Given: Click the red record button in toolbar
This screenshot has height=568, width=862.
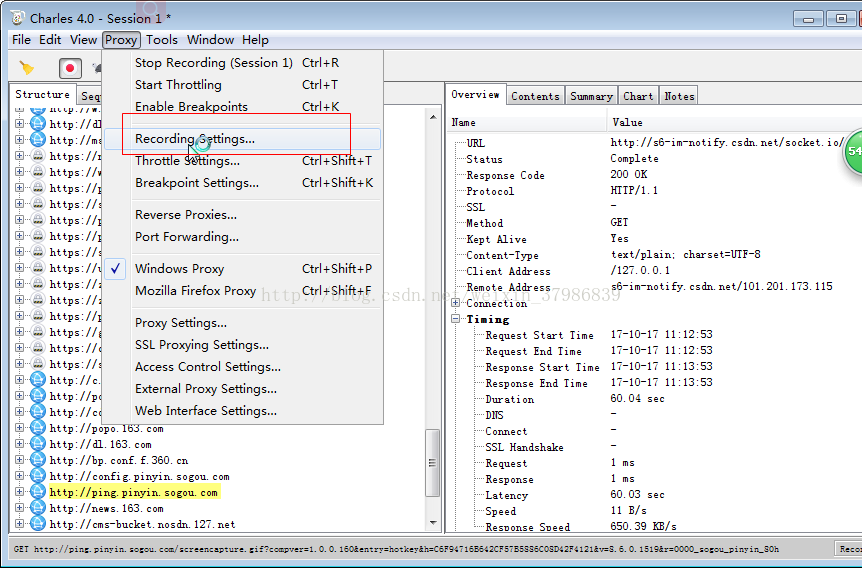Looking at the screenshot, I should coord(70,68).
